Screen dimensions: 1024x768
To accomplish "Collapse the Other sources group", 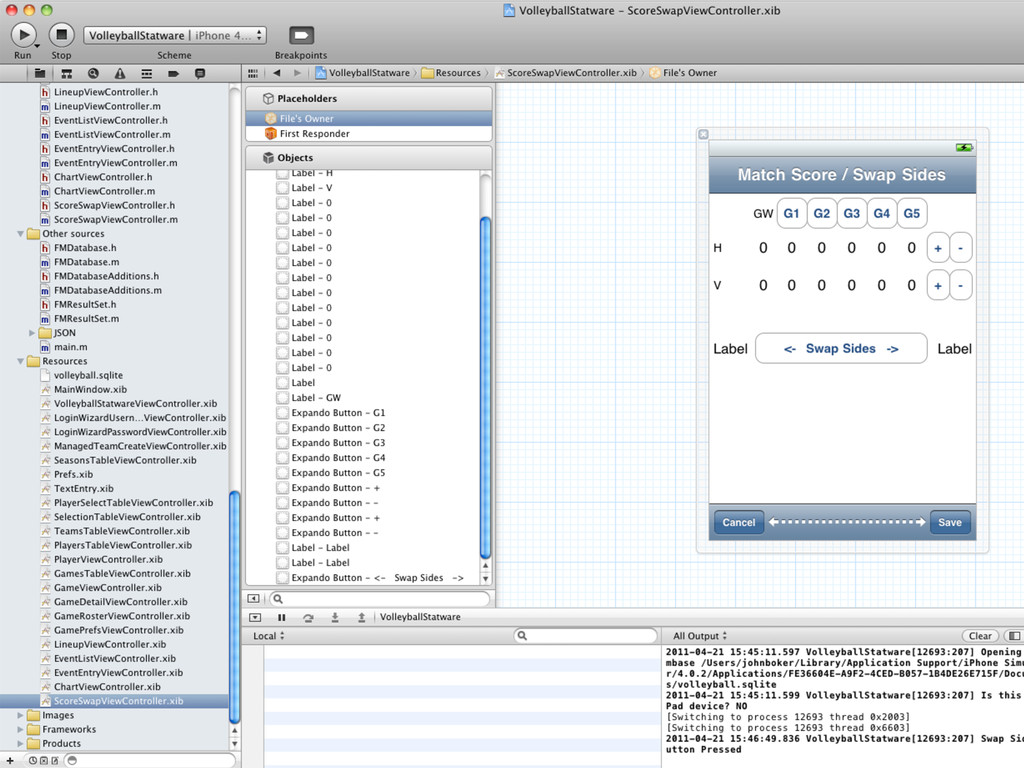I will [x=20, y=234].
